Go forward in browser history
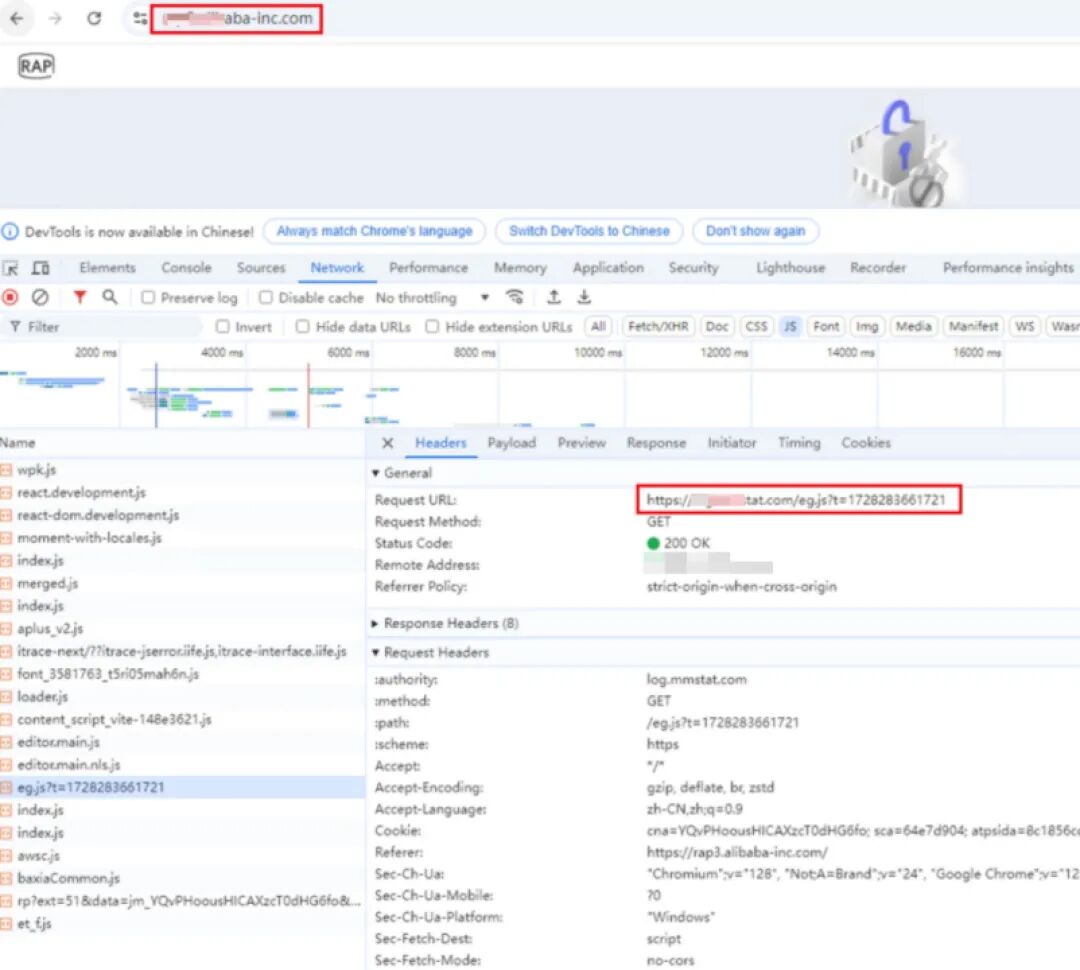 coord(55,19)
